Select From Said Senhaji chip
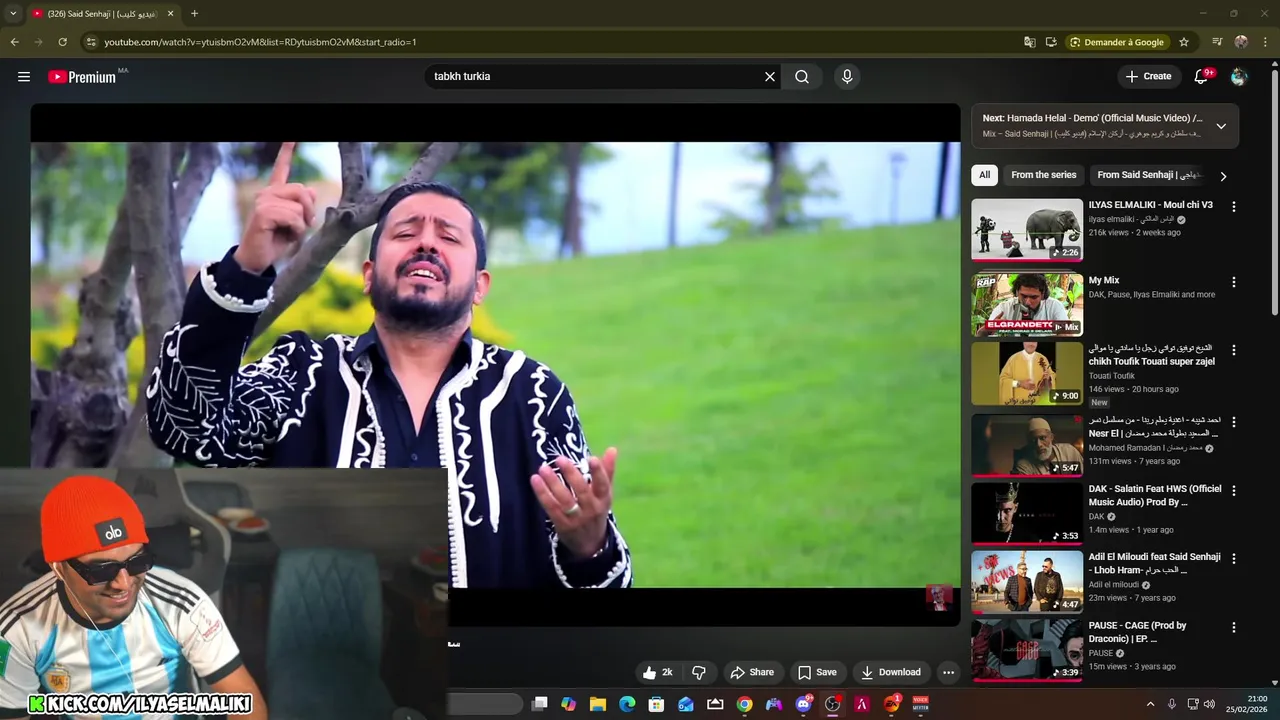The image size is (1280, 720). (x=1148, y=175)
